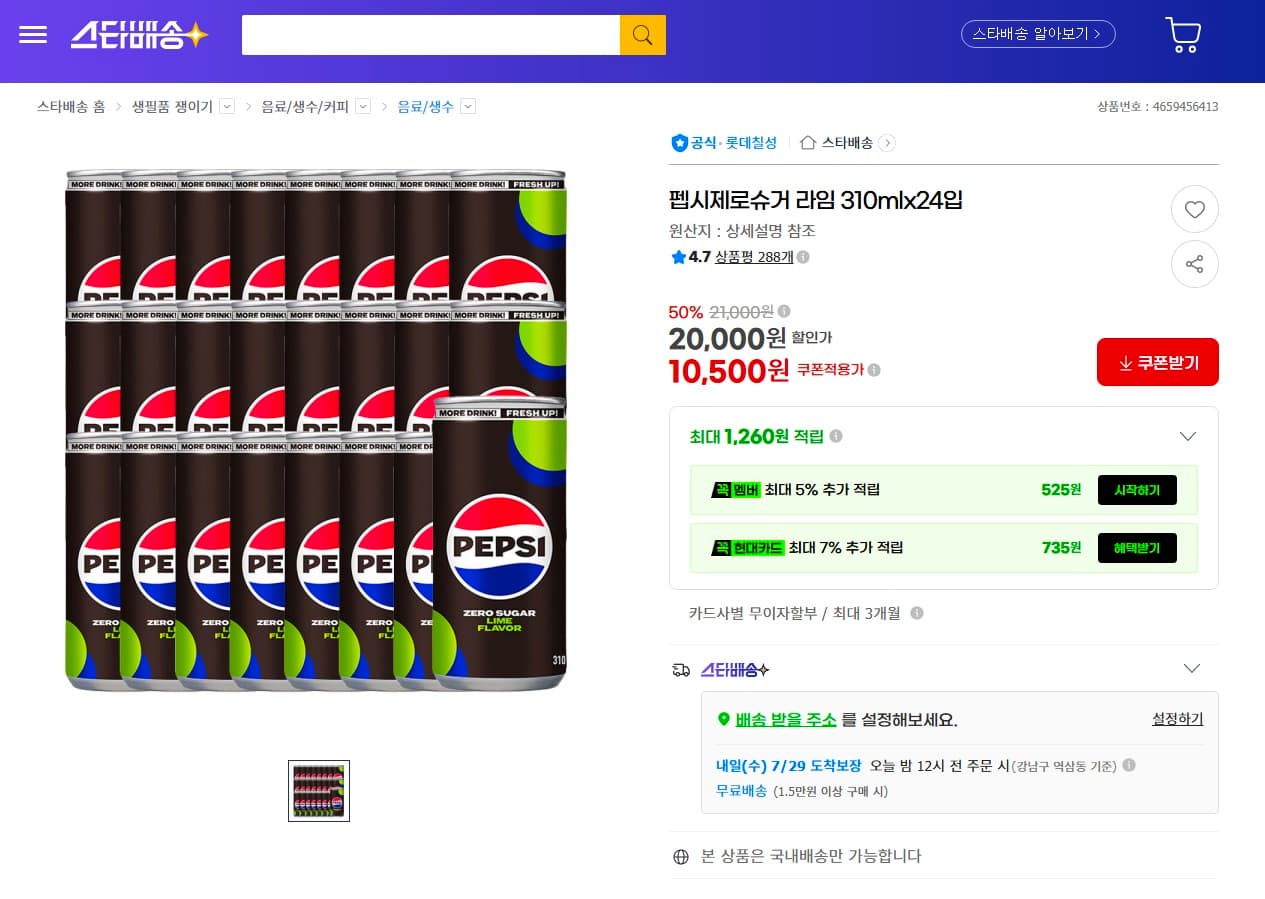Click info icon beside 쿠폰적용가
Screen dimensions: 1265x899
pyautogui.click(x=874, y=370)
